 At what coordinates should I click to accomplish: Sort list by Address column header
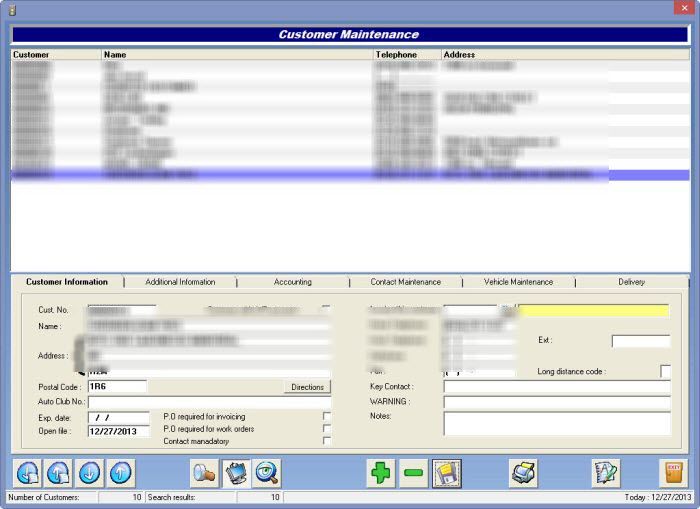click(x=566, y=54)
